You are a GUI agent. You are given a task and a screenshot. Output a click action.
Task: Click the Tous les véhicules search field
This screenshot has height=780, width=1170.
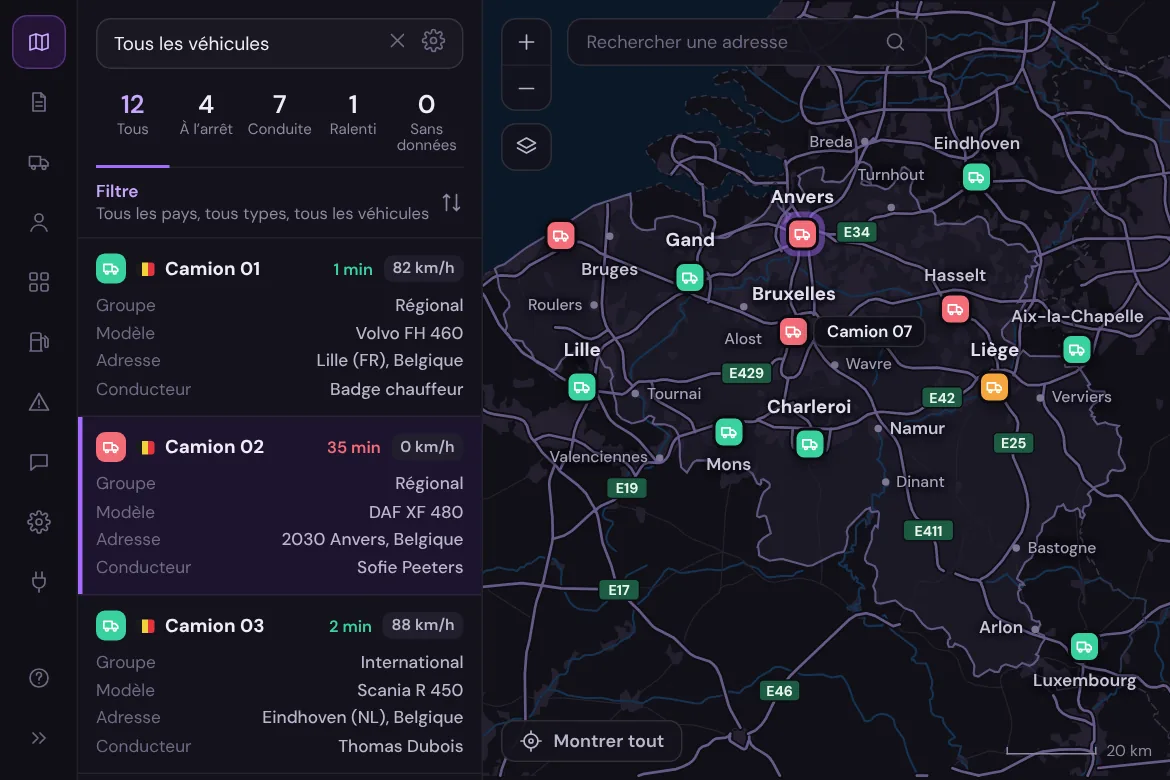point(280,43)
